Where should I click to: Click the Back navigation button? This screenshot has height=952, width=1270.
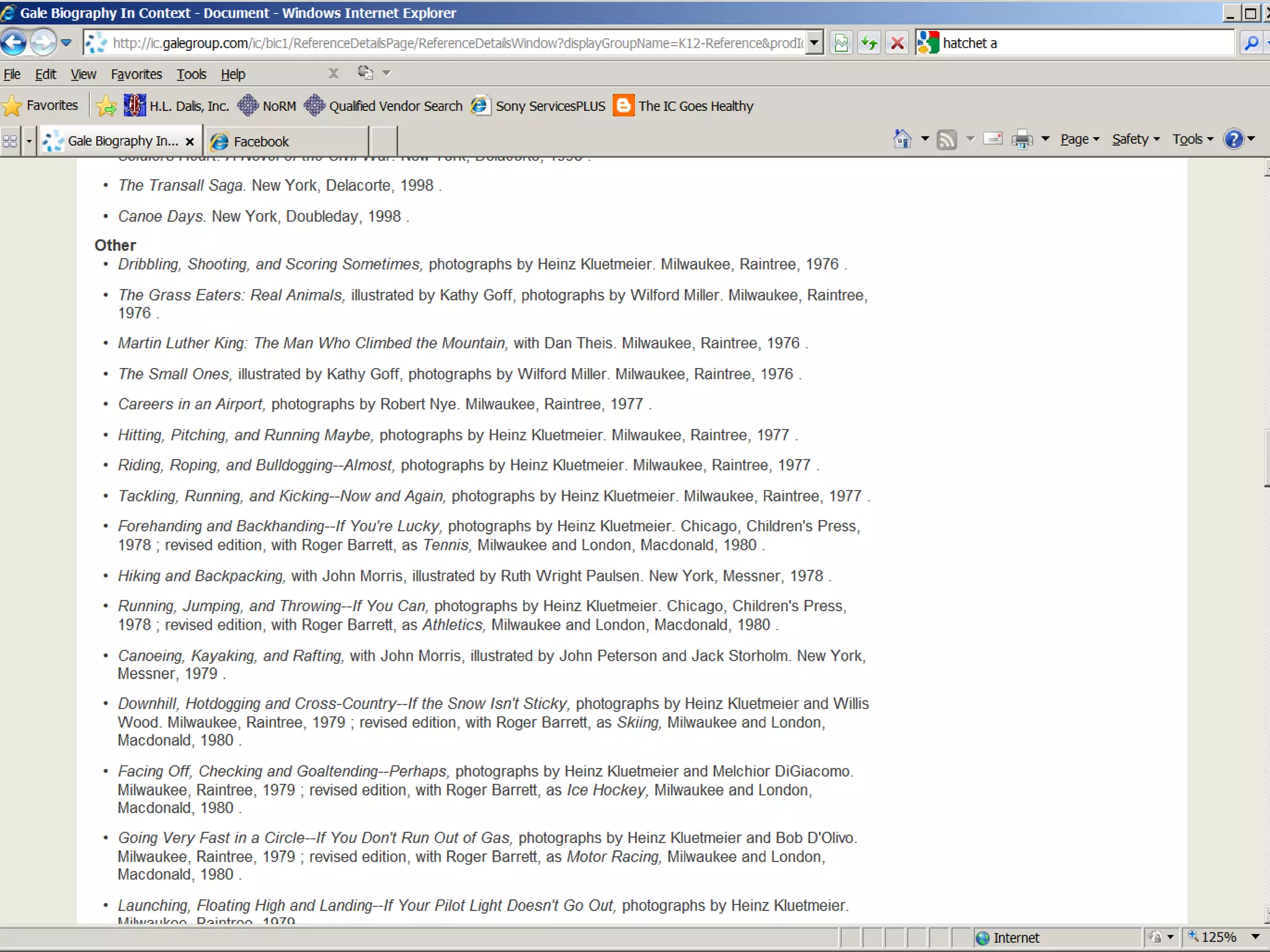coord(14,43)
